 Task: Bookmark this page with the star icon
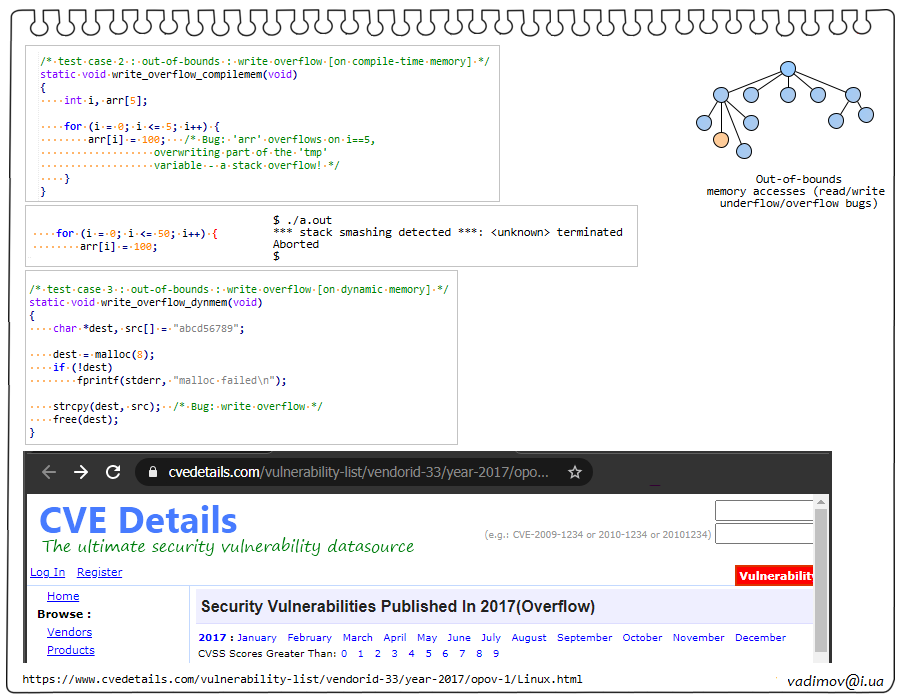coord(575,472)
